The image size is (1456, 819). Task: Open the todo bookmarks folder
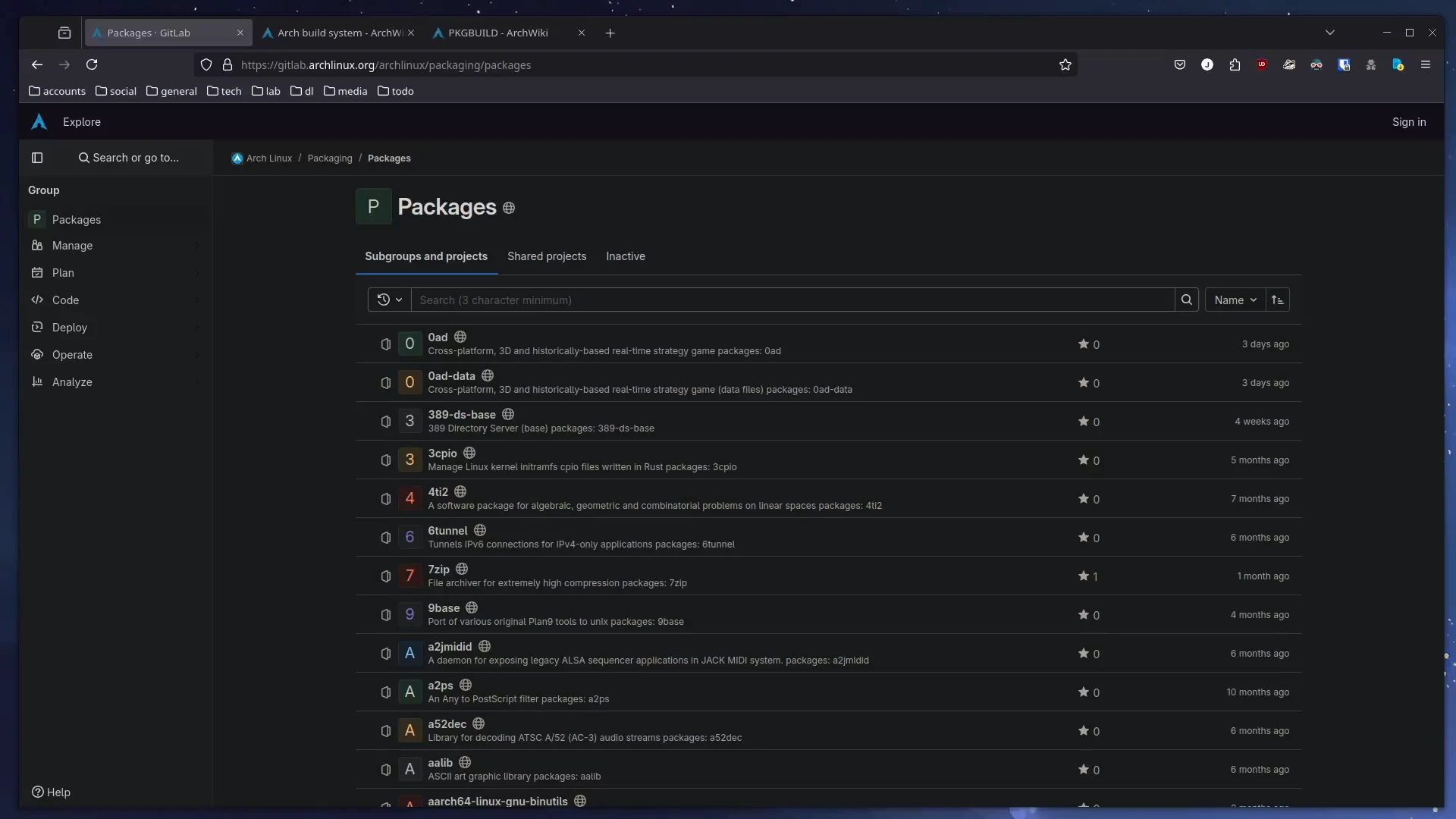coord(396,91)
